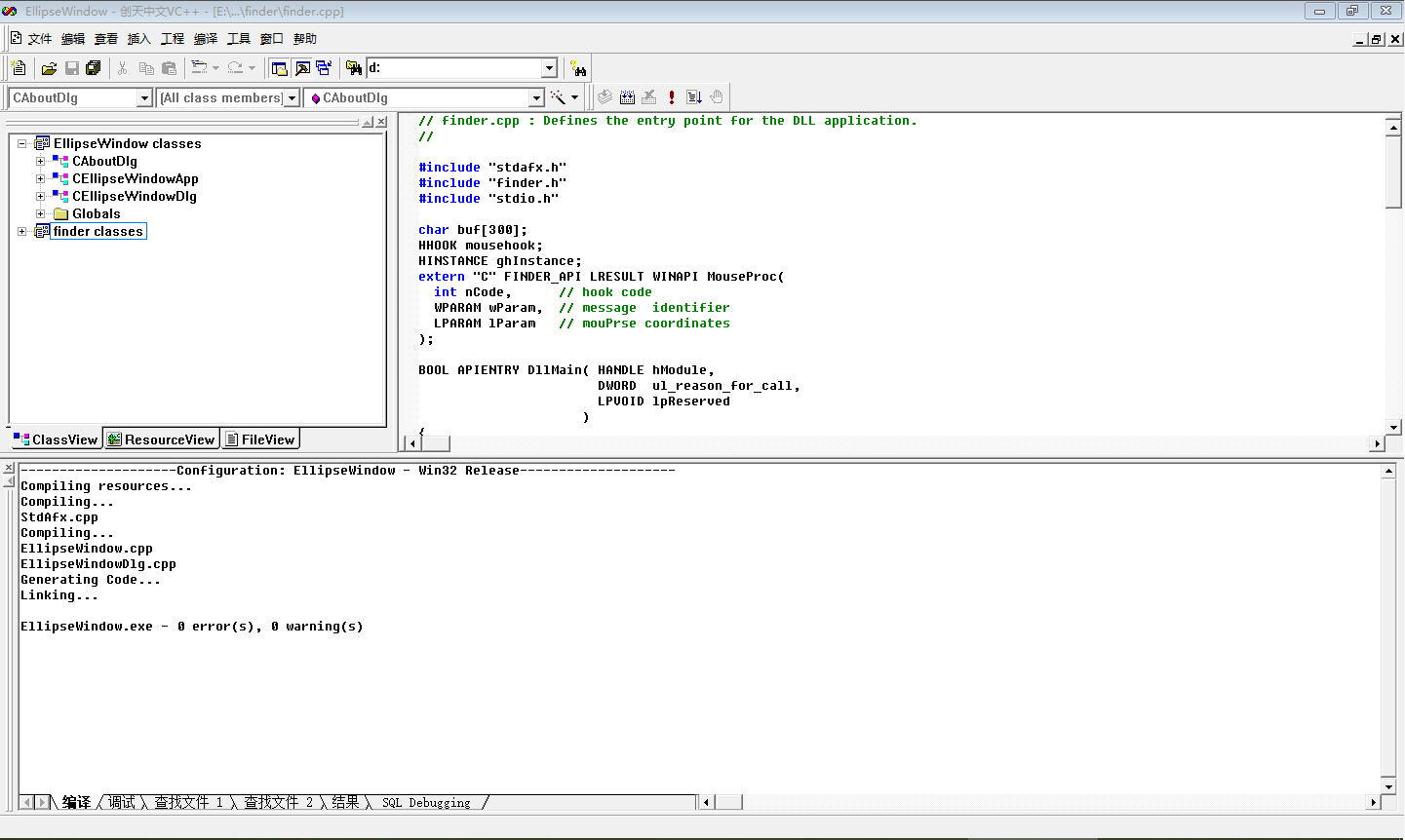Viewport: 1405px width, 840px height.
Task: Open the Redo history dropdown arrow
Action: 252,68
